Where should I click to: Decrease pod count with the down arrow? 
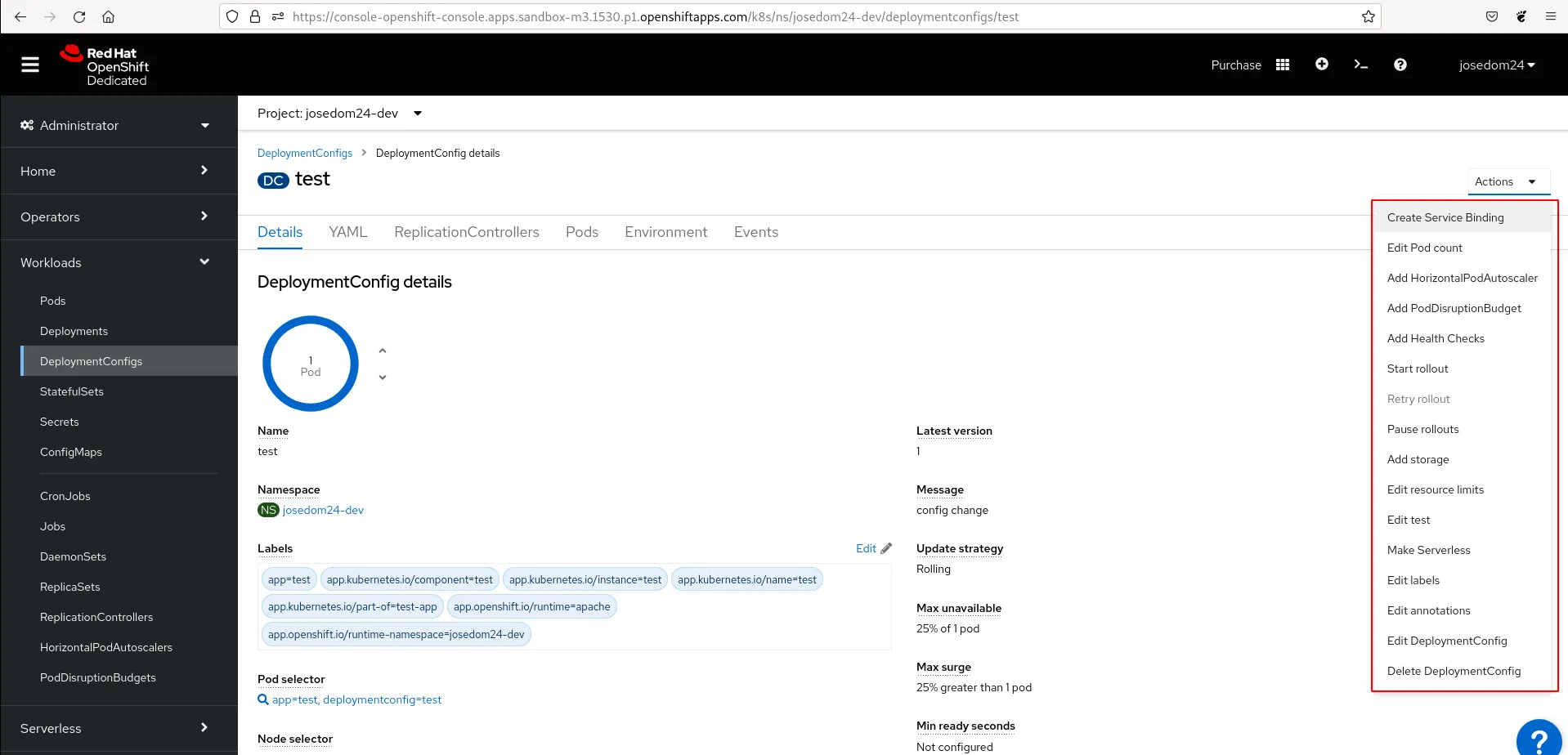(383, 377)
